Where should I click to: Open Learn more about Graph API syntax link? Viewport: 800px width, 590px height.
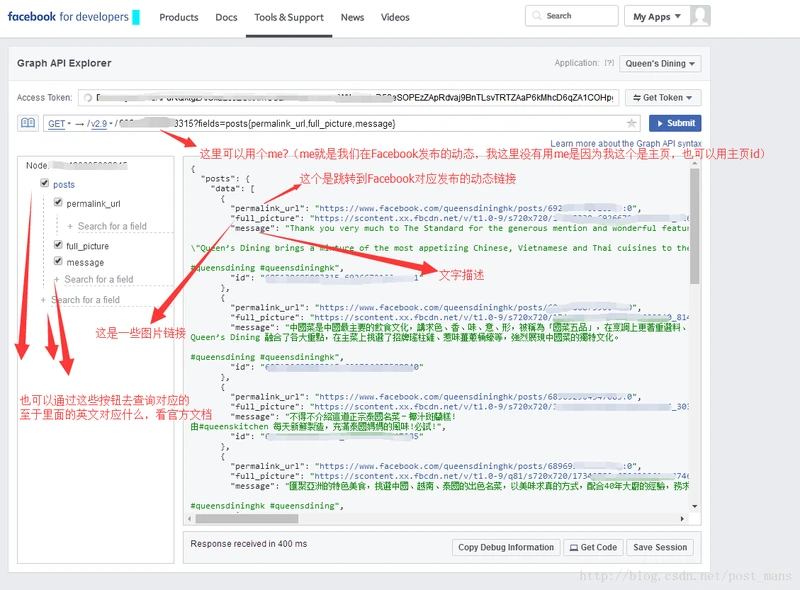click(626, 143)
